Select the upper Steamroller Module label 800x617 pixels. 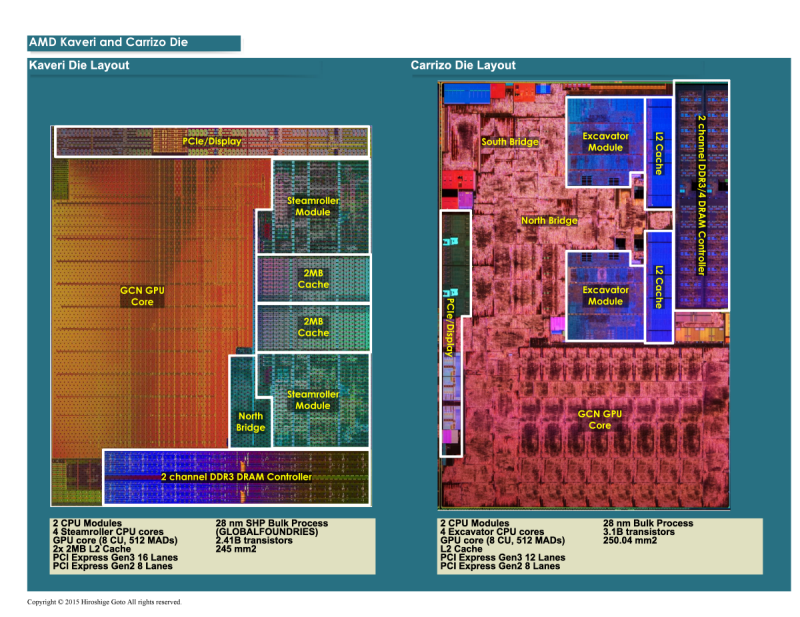pos(313,206)
